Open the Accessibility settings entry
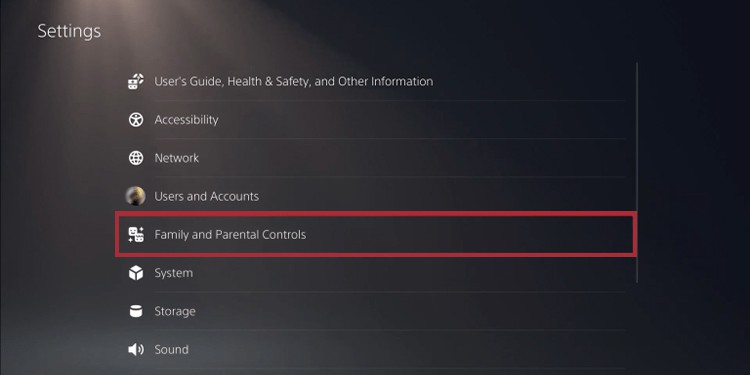The height and width of the screenshot is (375, 750). coord(186,120)
